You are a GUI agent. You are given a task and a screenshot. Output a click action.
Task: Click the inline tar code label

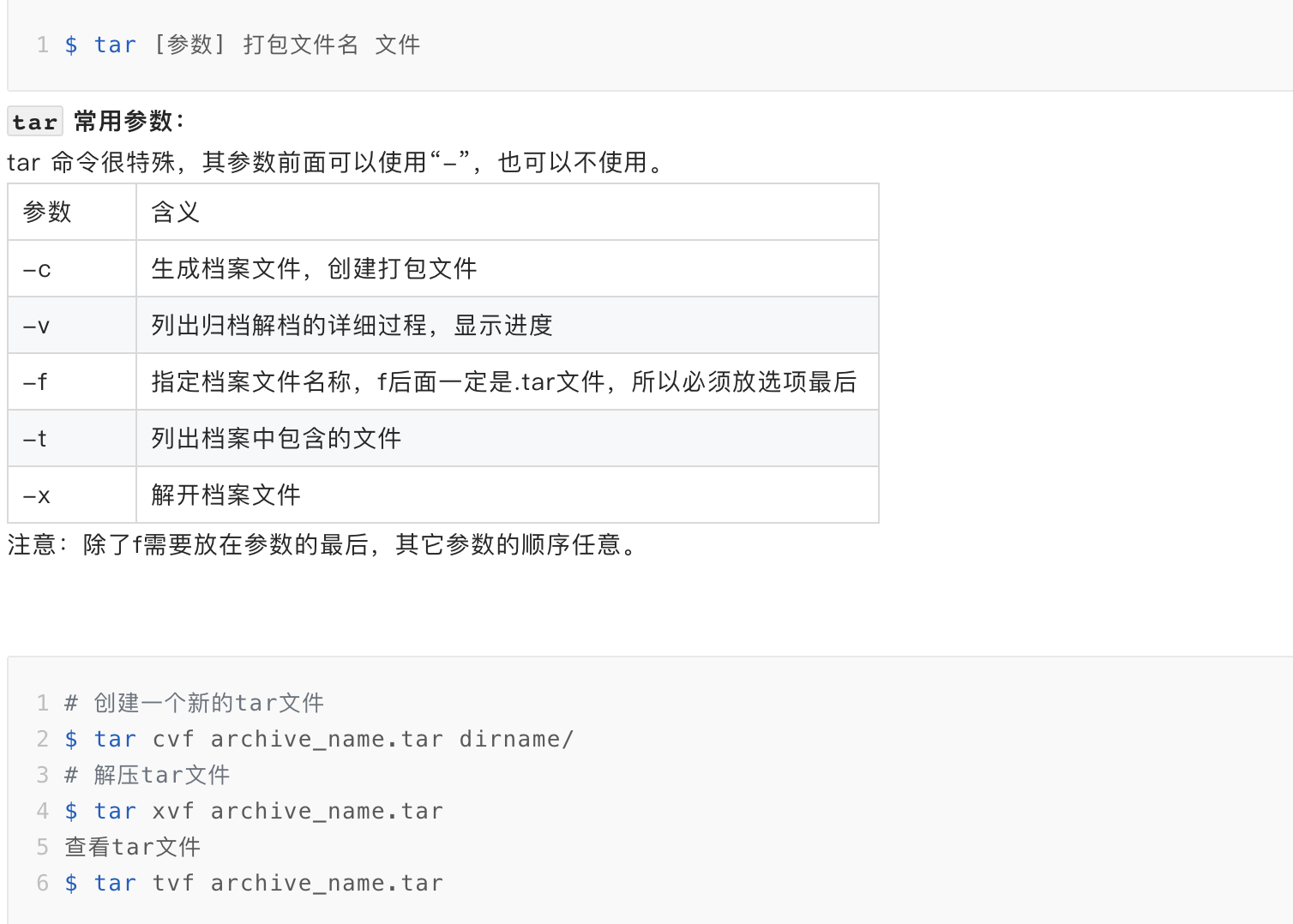tap(35, 122)
